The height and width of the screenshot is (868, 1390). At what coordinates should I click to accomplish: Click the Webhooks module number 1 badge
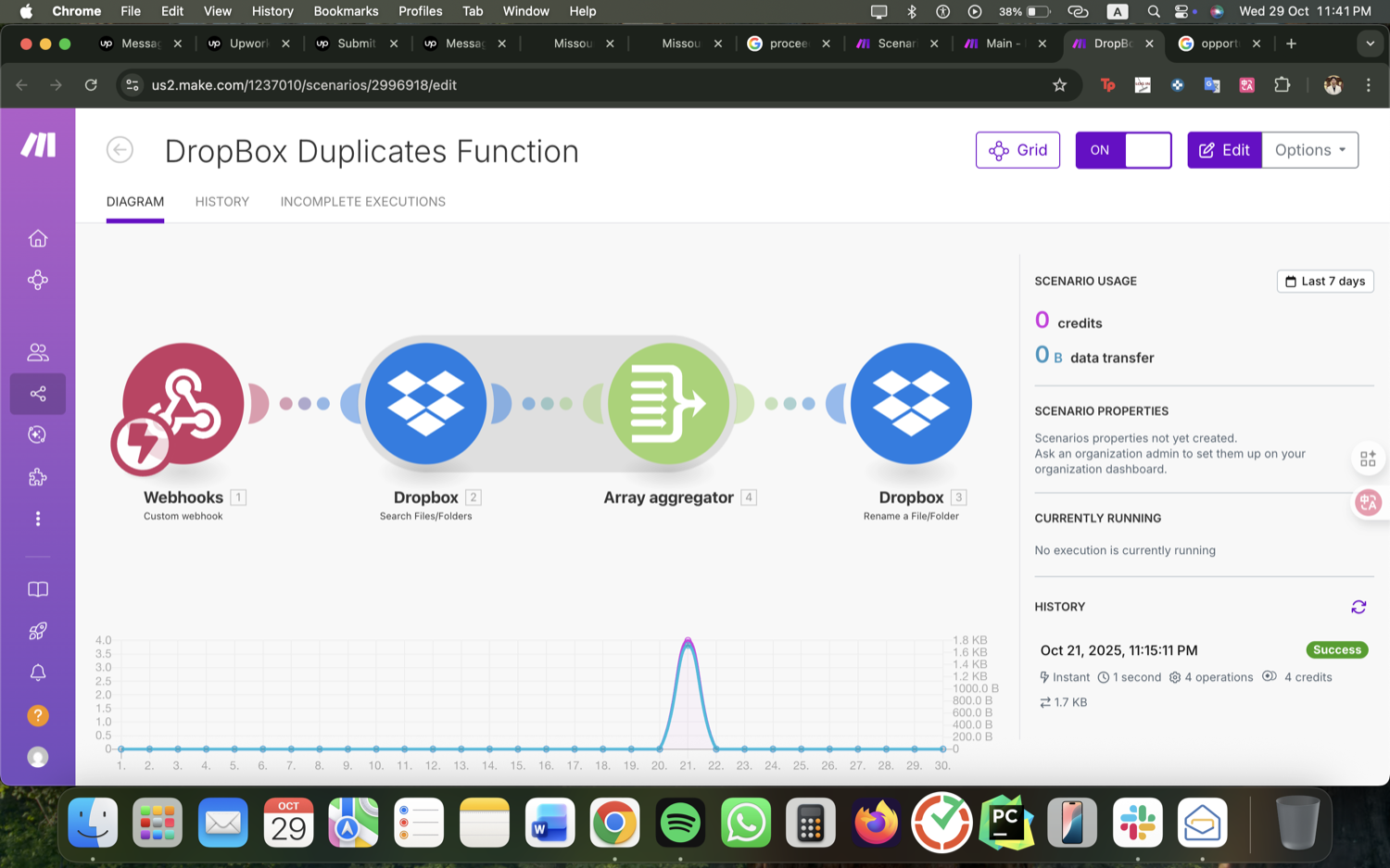tap(238, 497)
